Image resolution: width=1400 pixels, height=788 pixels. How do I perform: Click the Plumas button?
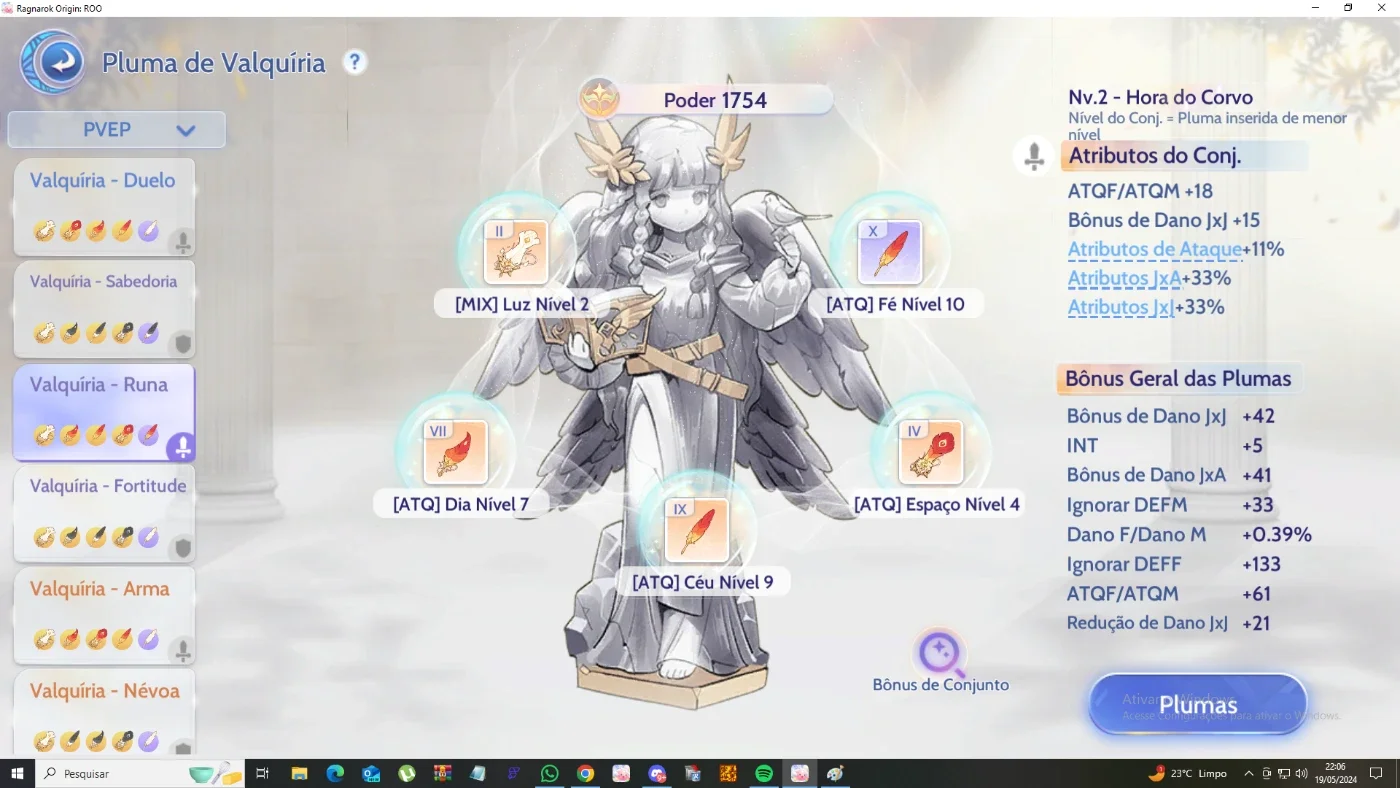[1198, 705]
